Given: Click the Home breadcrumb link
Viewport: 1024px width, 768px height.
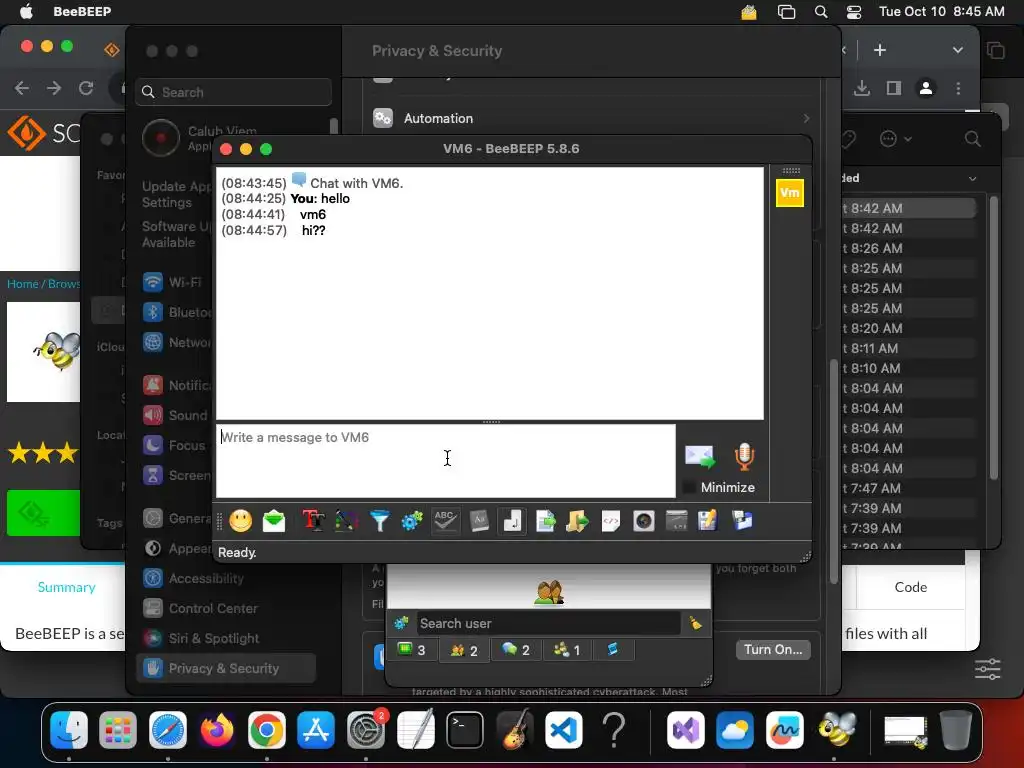Looking at the screenshot, I should [x=22, y=283].
